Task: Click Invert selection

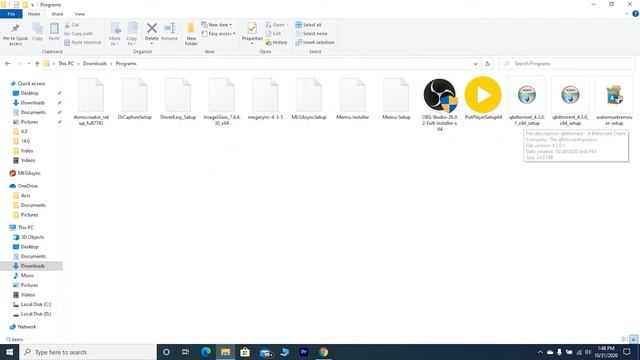Action: tap(315, 42)
